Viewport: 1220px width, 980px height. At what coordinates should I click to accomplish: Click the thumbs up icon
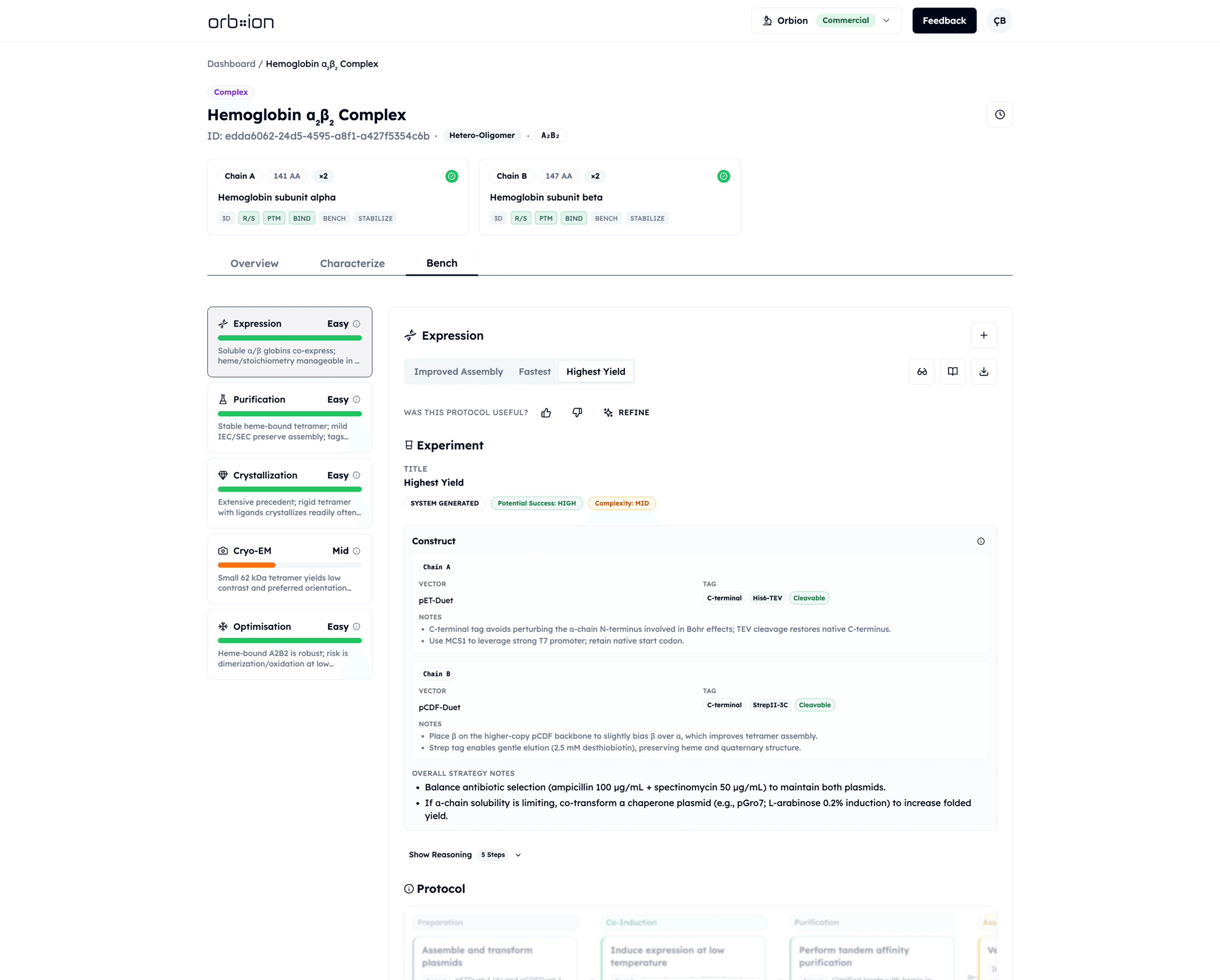coord(545,412)
